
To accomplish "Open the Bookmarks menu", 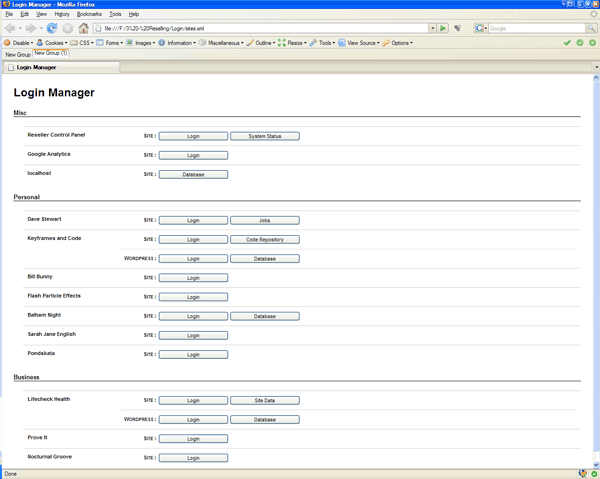I will click(x=89, y=14).
